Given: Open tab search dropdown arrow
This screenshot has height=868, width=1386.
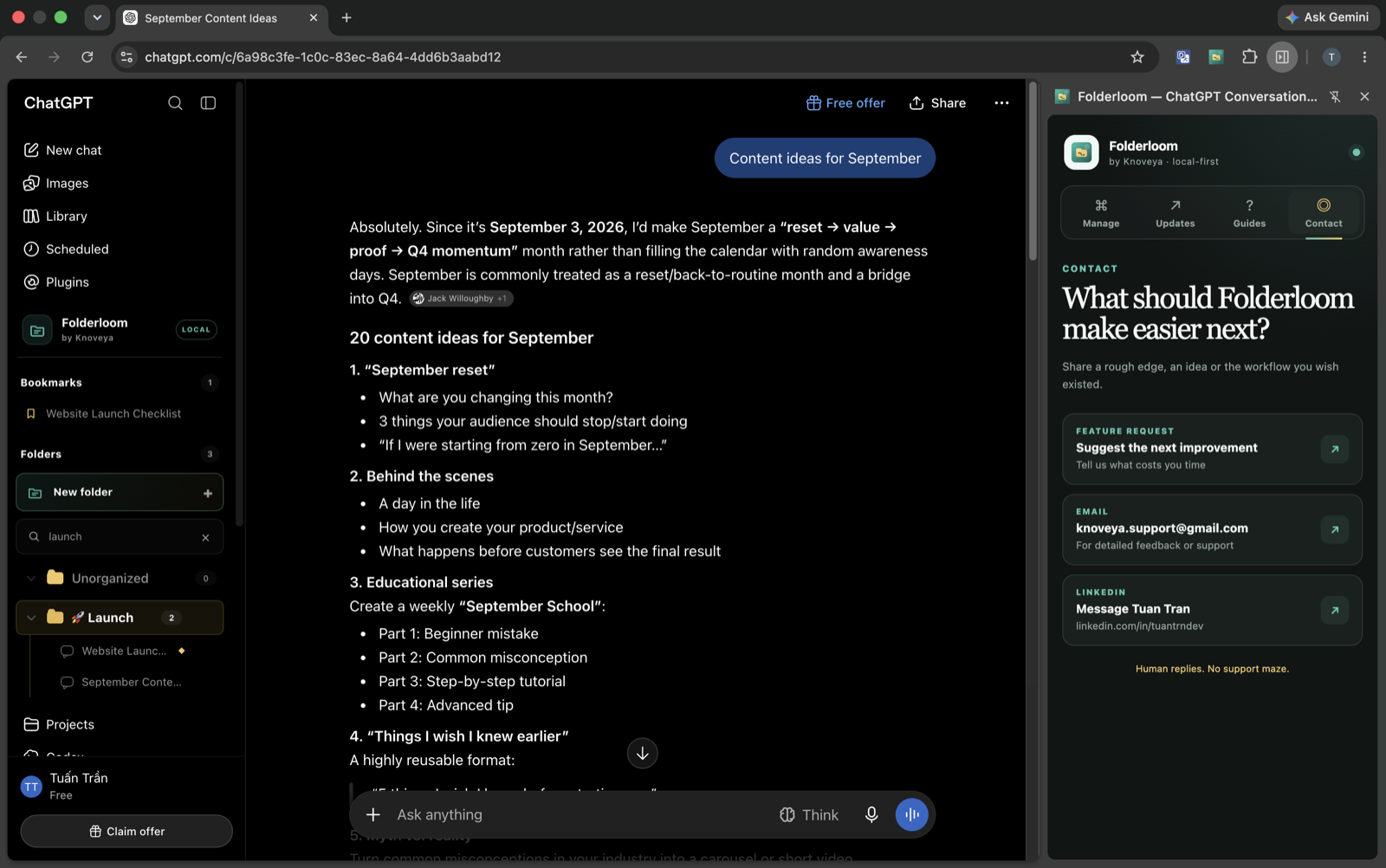Looking at the screenshot, I should pyautogui.click(x=97, y=17).
